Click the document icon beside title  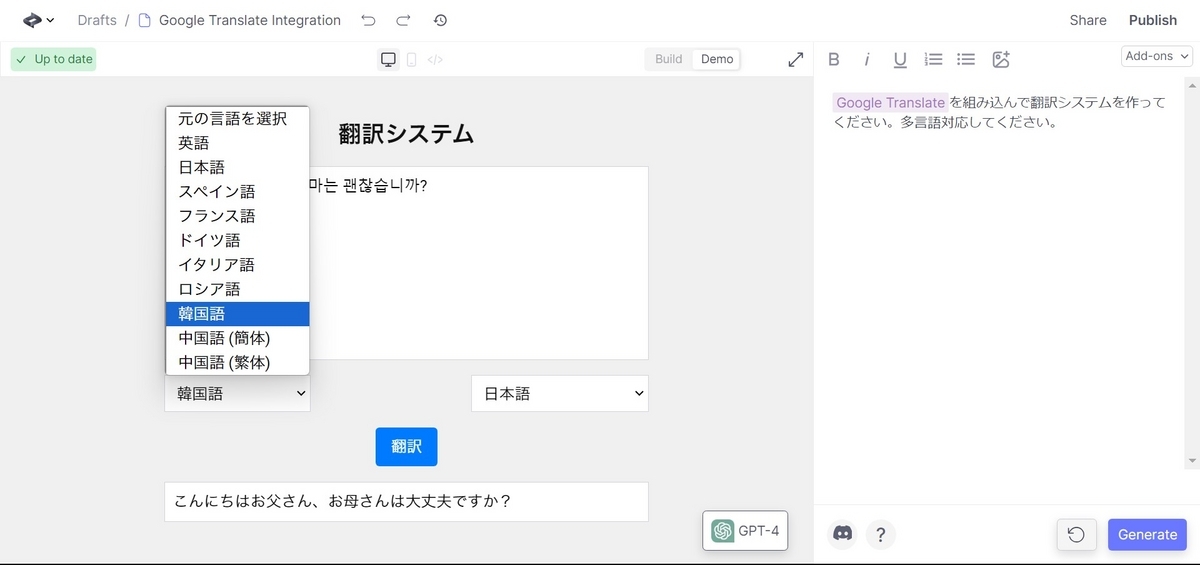click(x=144, y=20)
